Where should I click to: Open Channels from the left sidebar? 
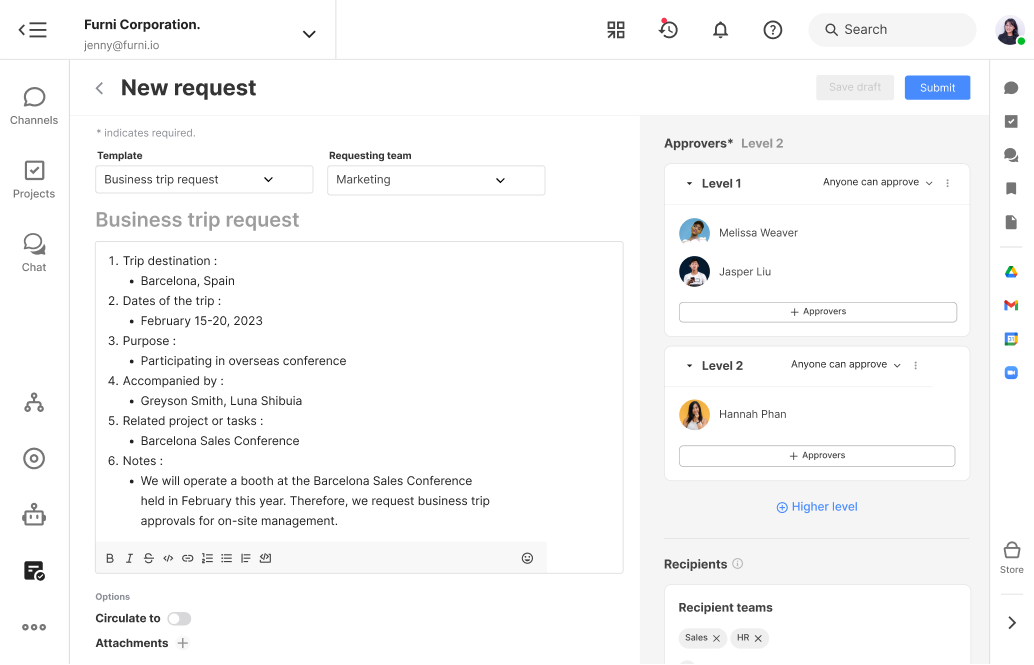(x=34, y=106)
